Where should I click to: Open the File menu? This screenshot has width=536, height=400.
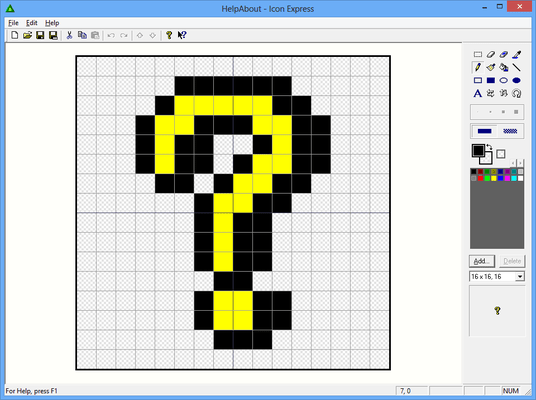tap(13, 23)
